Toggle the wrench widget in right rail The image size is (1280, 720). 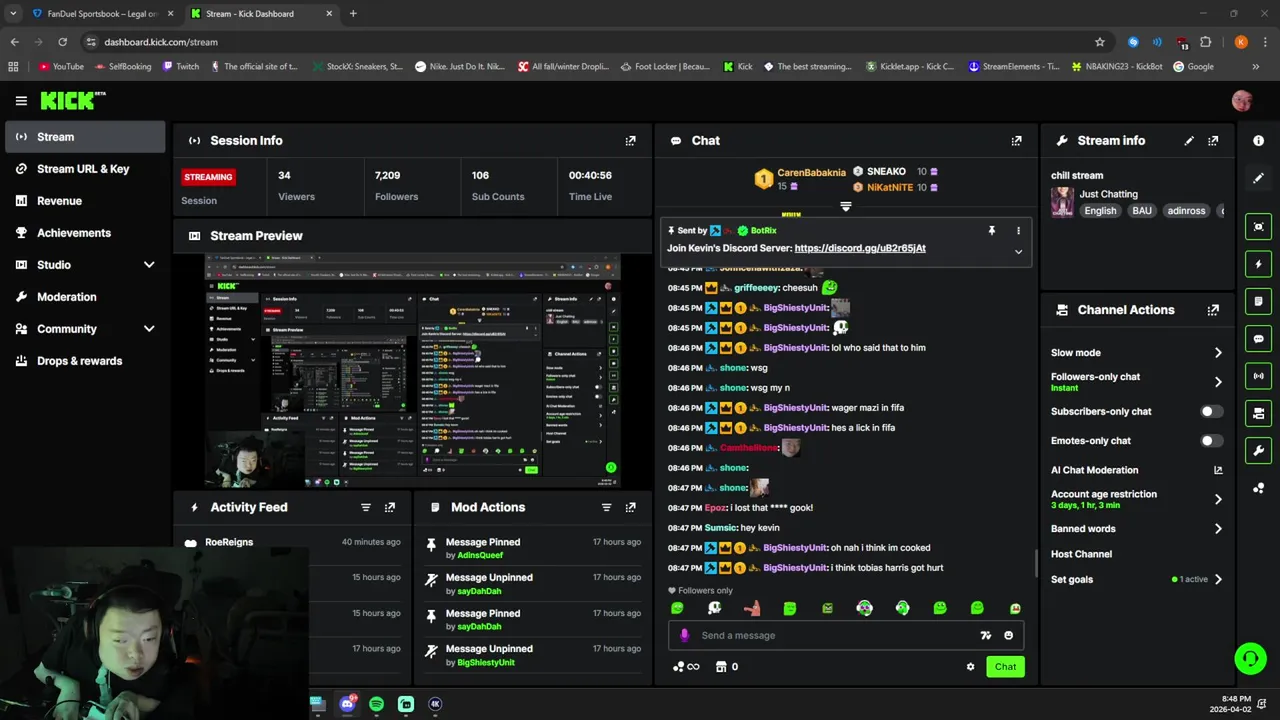(x=1258, y=450)
